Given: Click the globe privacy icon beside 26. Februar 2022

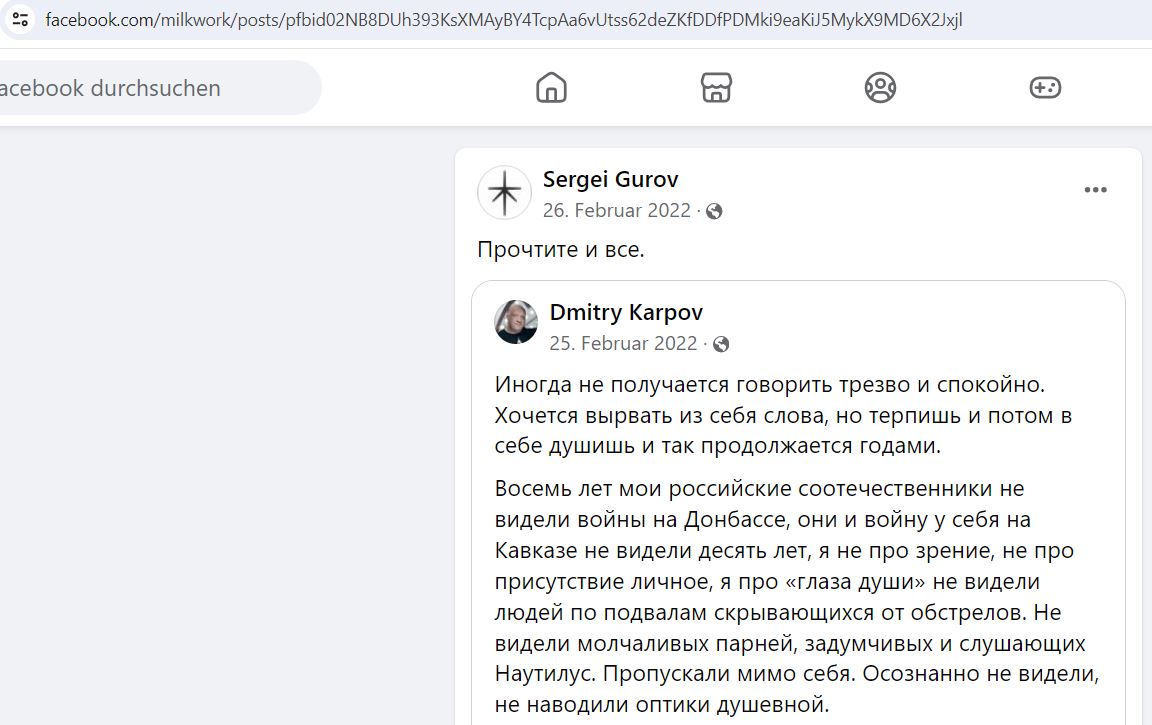Looking at the screenshot, I should point(714,212).
